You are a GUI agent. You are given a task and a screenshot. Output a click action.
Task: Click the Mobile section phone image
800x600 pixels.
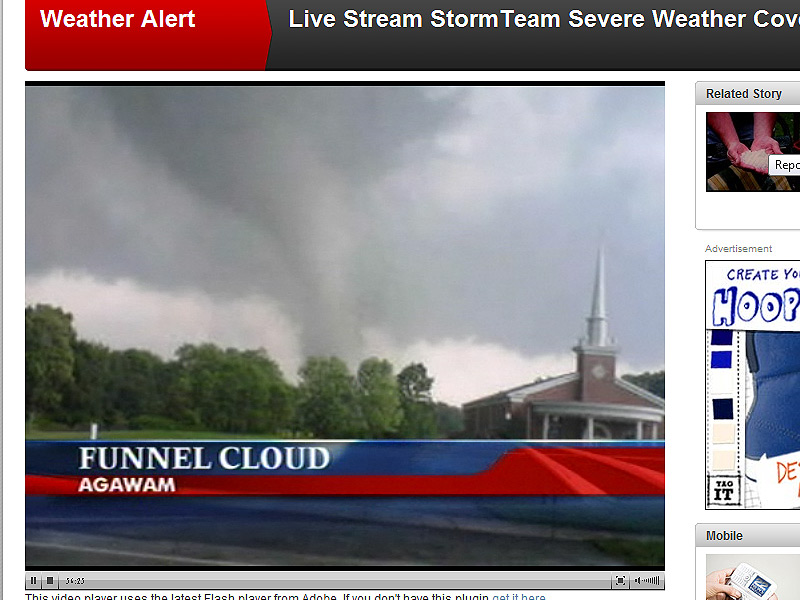(x=753, y=577)
